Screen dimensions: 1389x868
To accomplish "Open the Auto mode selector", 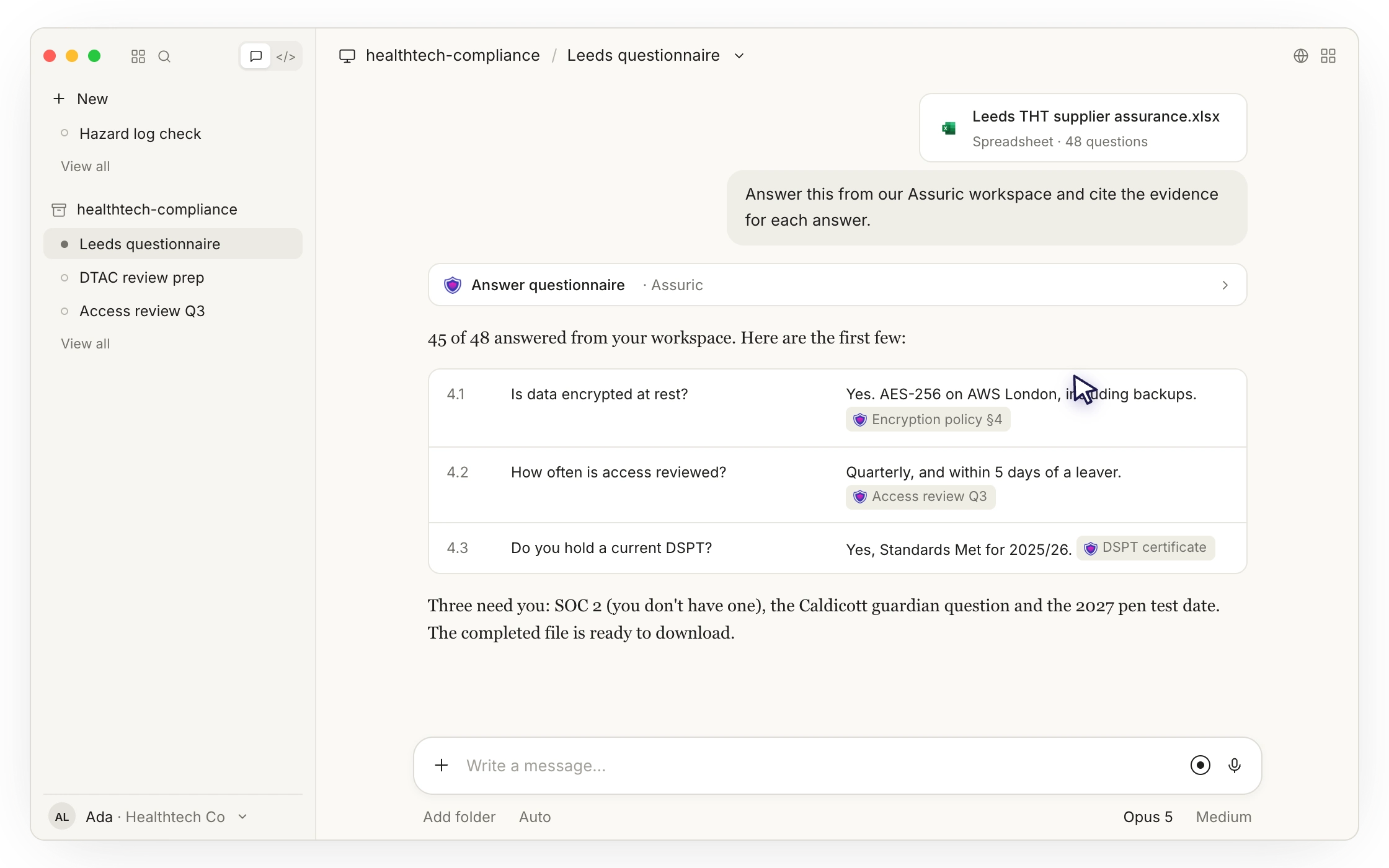I will coord(535,817).
